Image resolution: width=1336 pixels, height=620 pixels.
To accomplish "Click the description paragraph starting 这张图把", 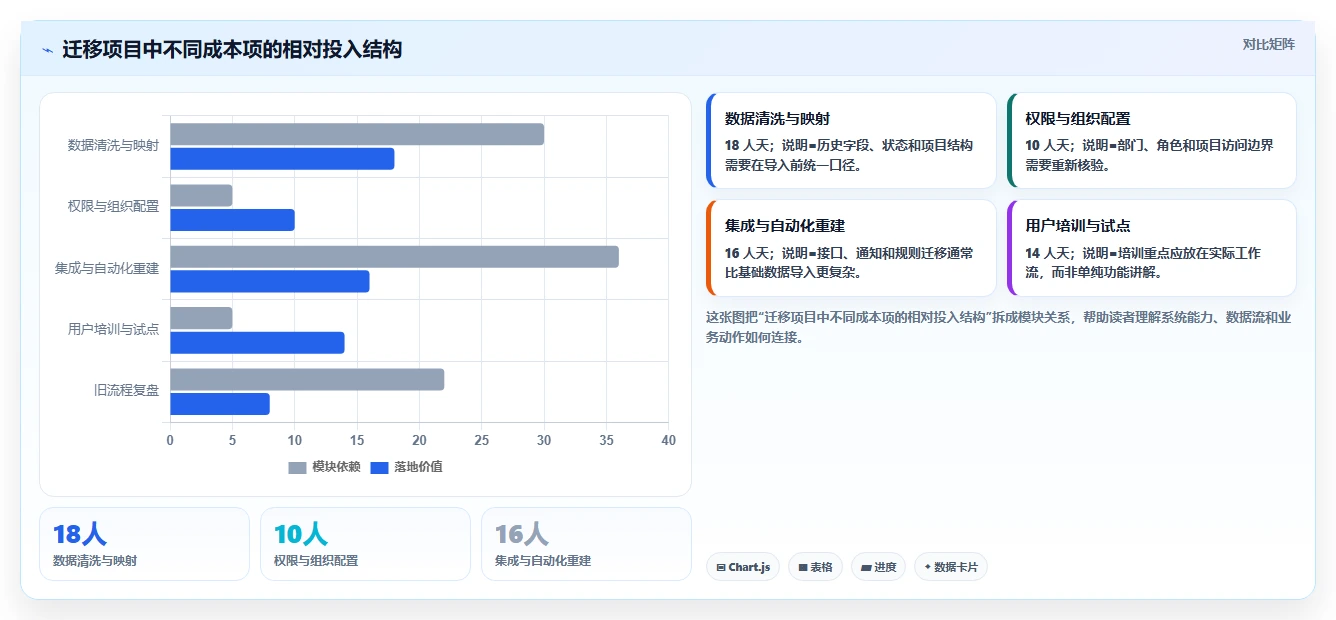I will click(998, 327).
